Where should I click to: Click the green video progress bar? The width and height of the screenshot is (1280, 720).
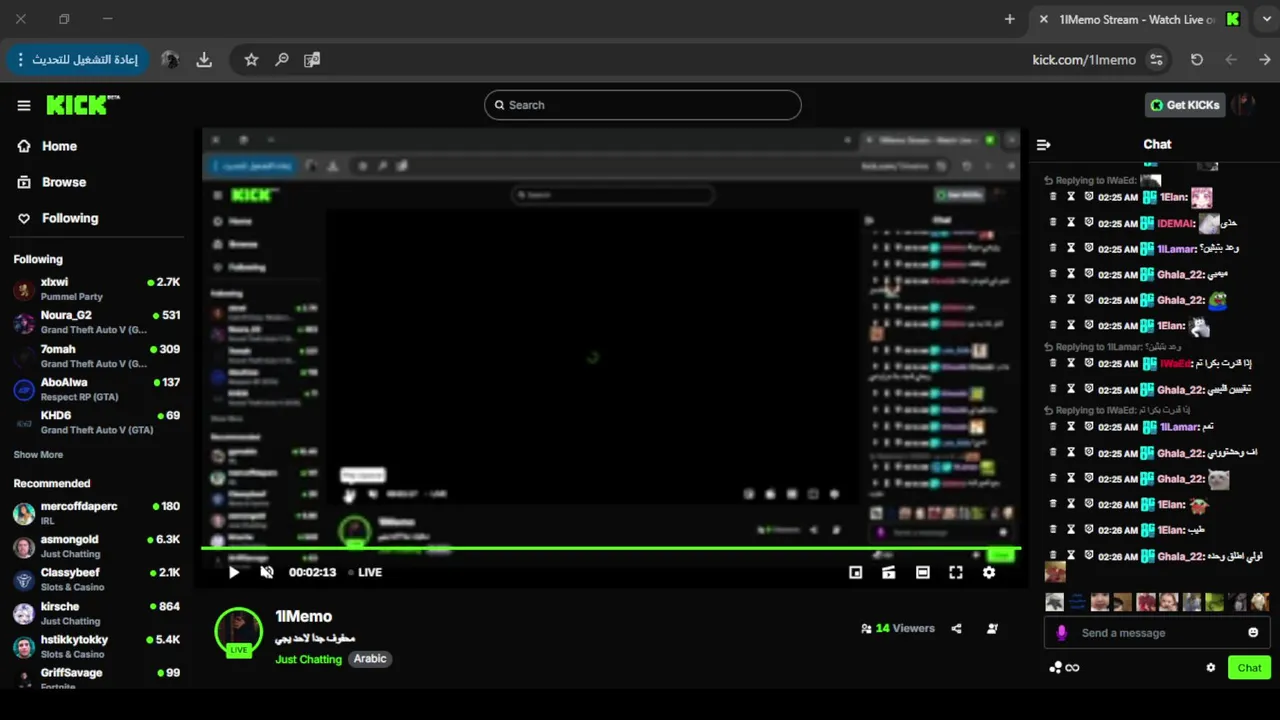tap(611, 549)
